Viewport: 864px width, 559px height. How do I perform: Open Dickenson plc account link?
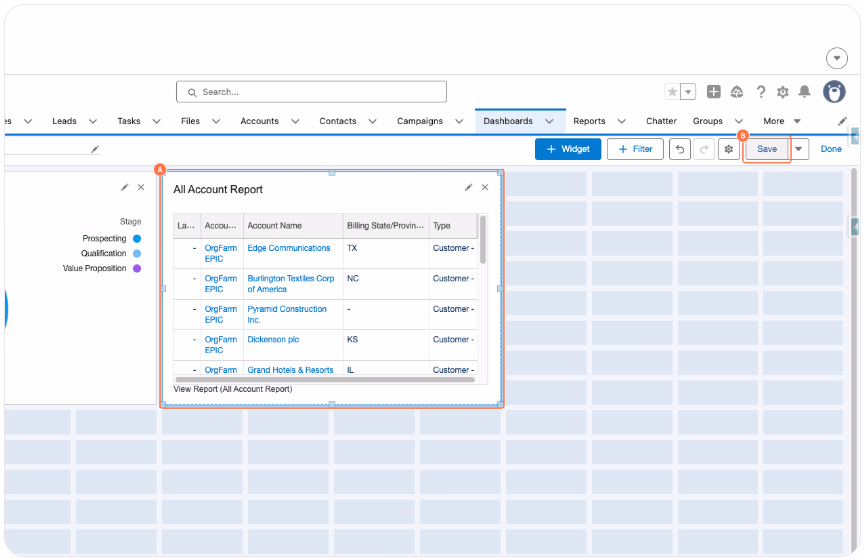[273, 340]
